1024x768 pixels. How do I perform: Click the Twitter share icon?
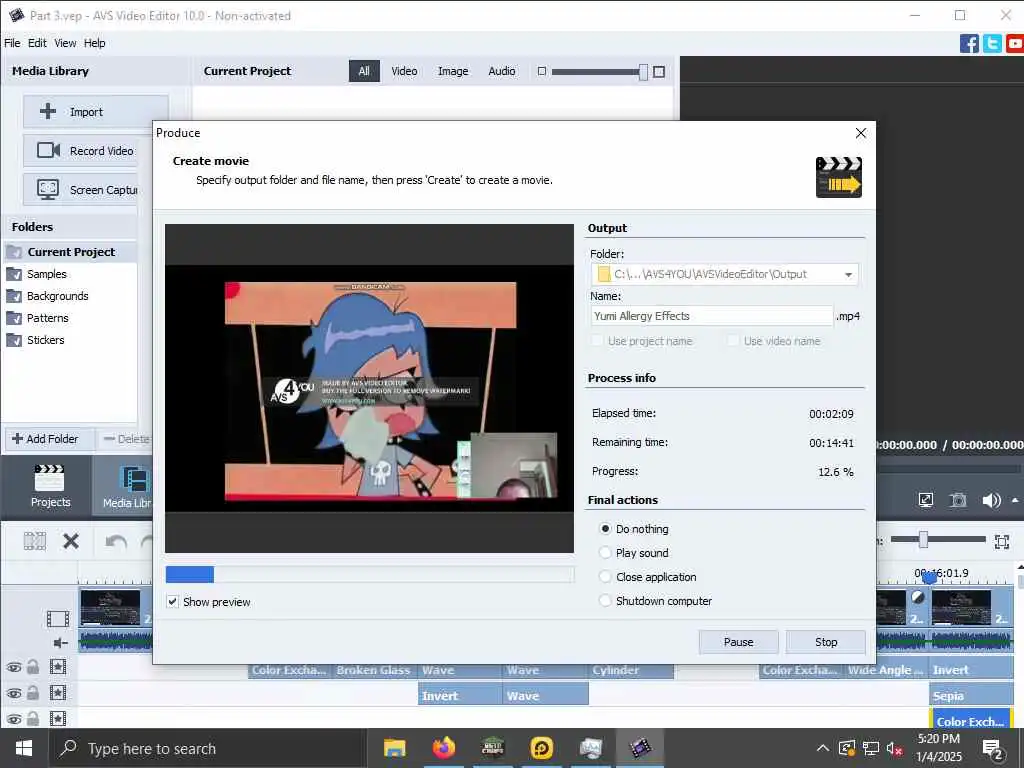tap(992, 44)
